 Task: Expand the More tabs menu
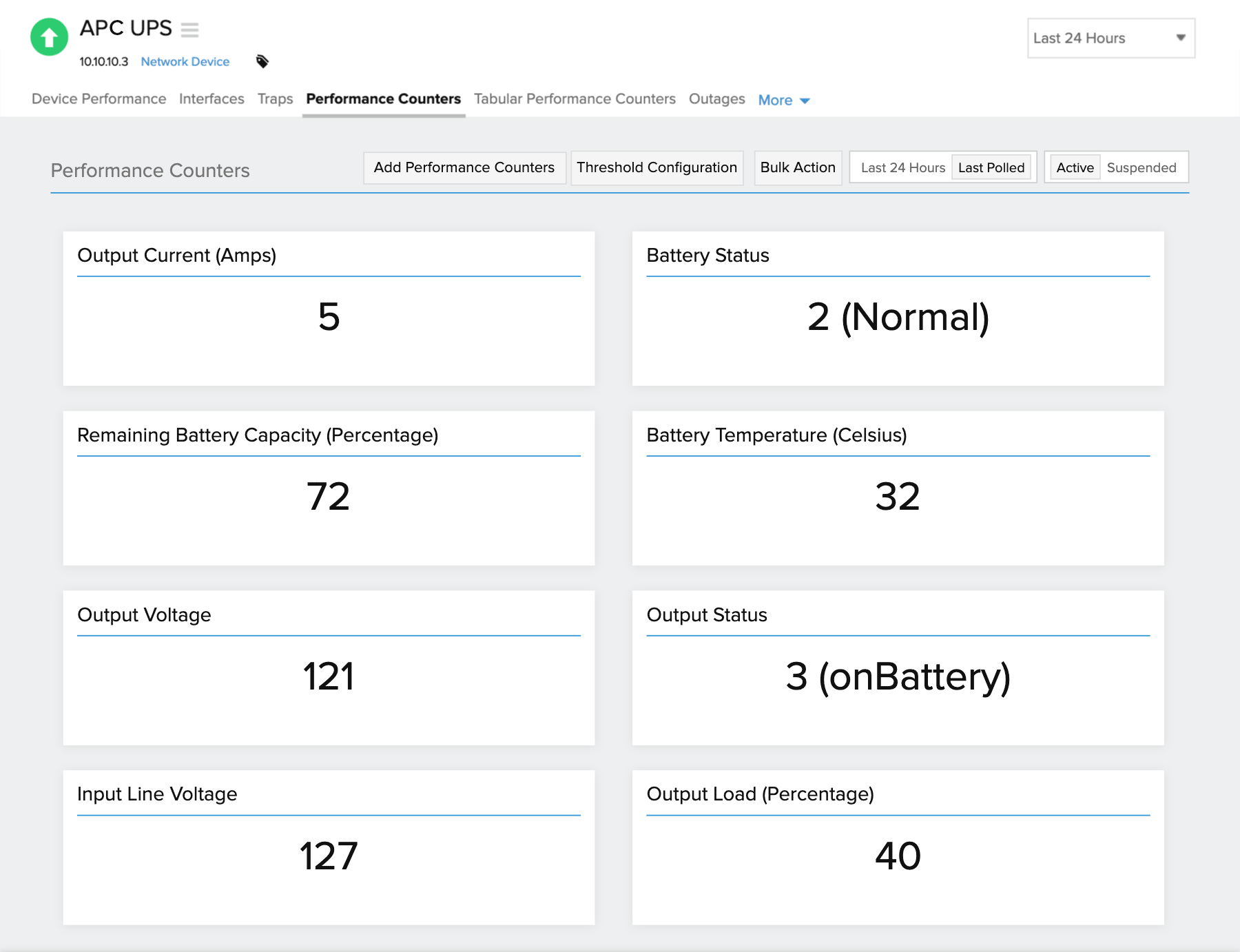tap(783, 100)
